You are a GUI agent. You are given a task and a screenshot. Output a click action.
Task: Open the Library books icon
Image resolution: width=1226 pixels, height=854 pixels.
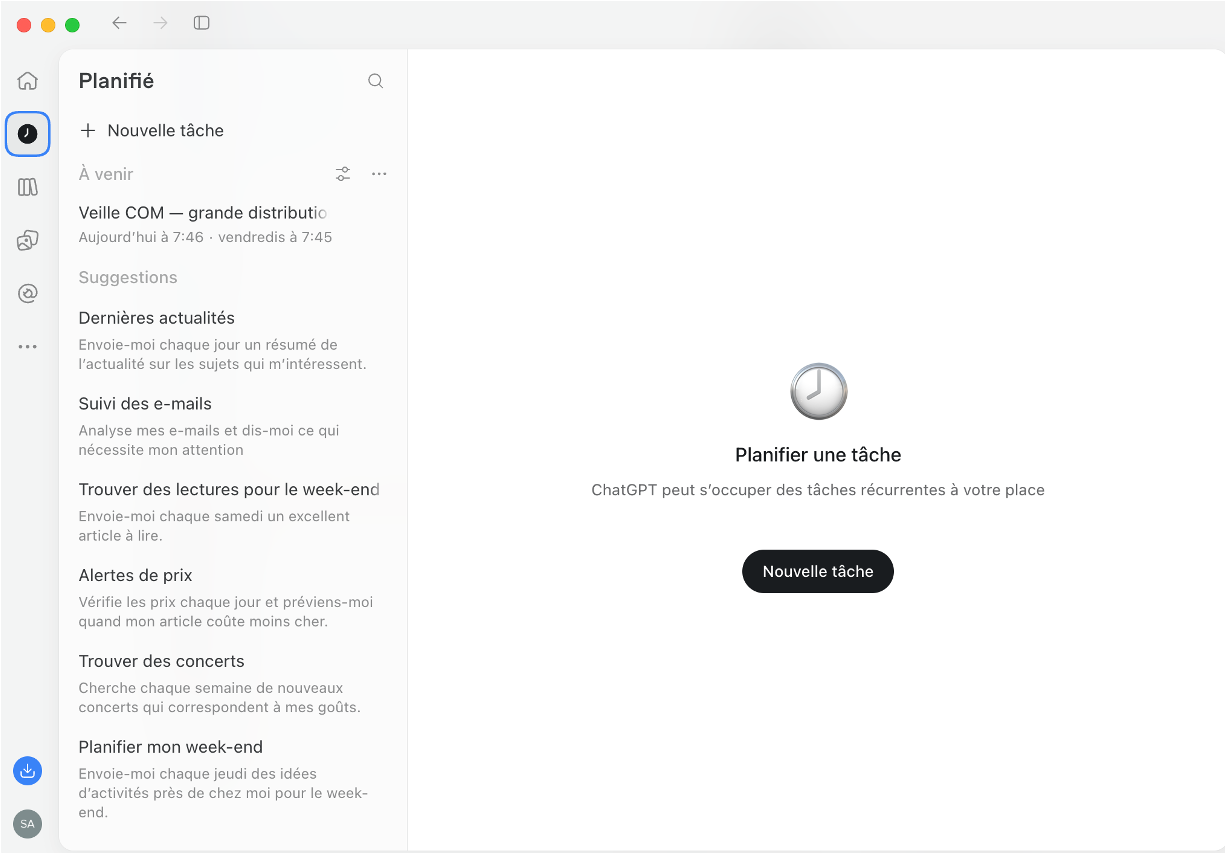[x=28, y=187]
